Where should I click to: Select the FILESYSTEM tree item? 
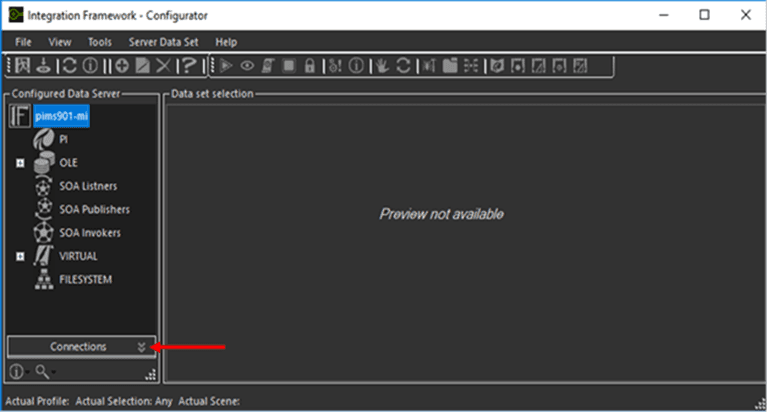(x=86, y=279)
